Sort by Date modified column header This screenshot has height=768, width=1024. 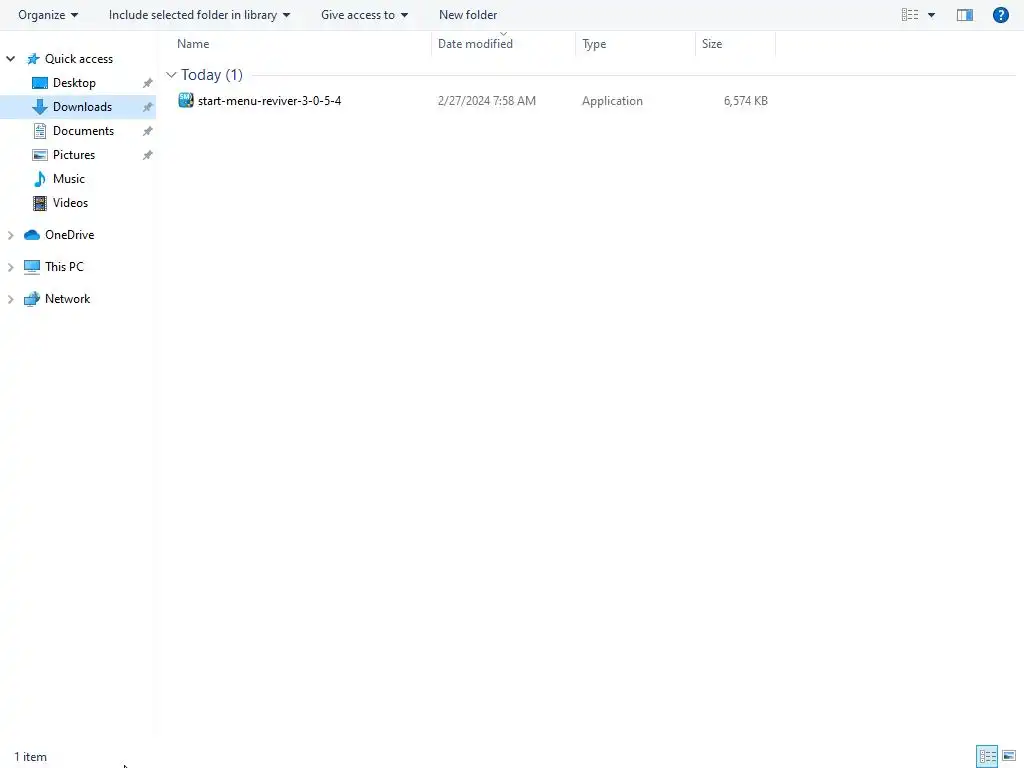point(475,44)
